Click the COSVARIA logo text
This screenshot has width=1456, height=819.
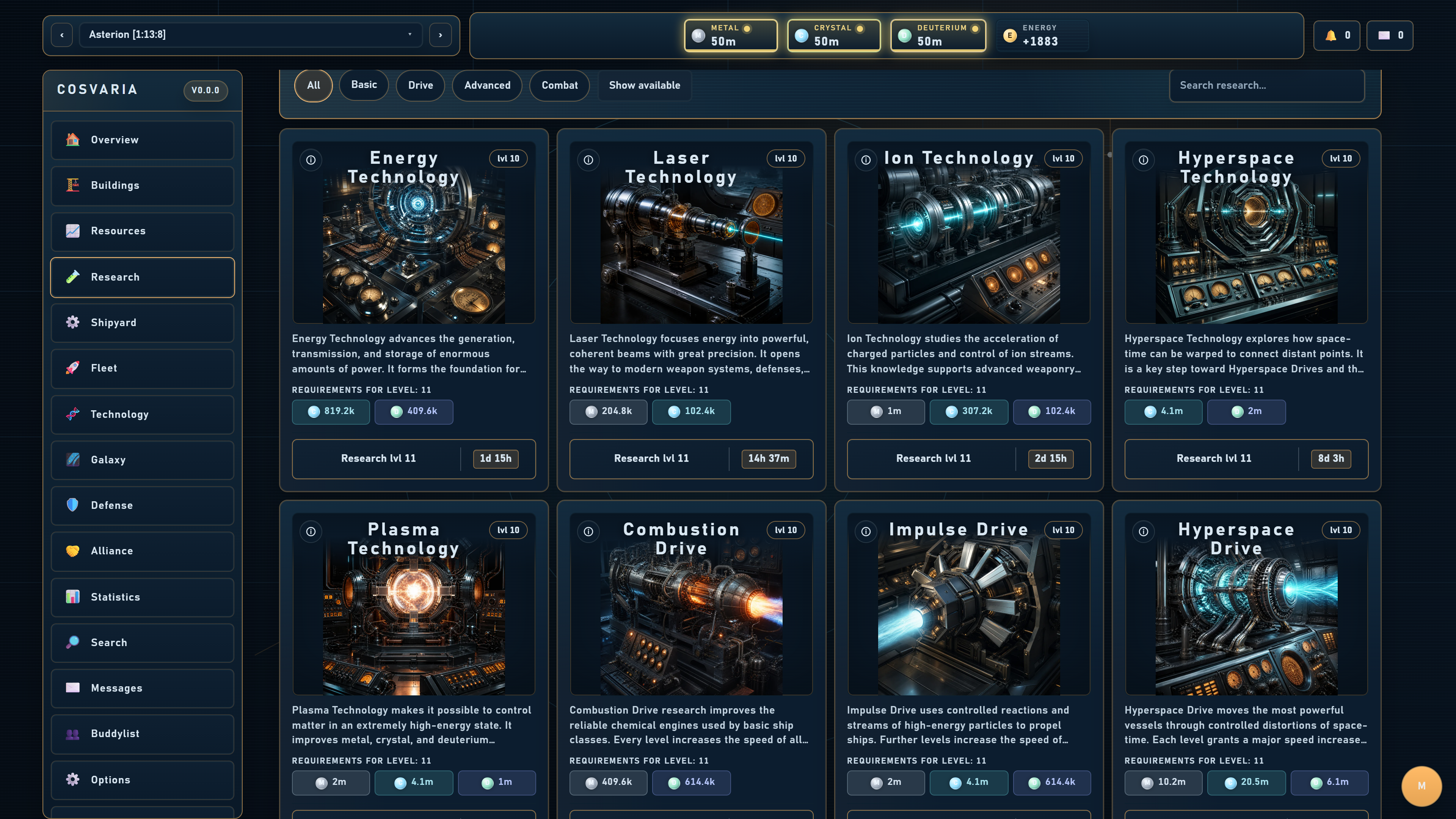click(97, 90)
